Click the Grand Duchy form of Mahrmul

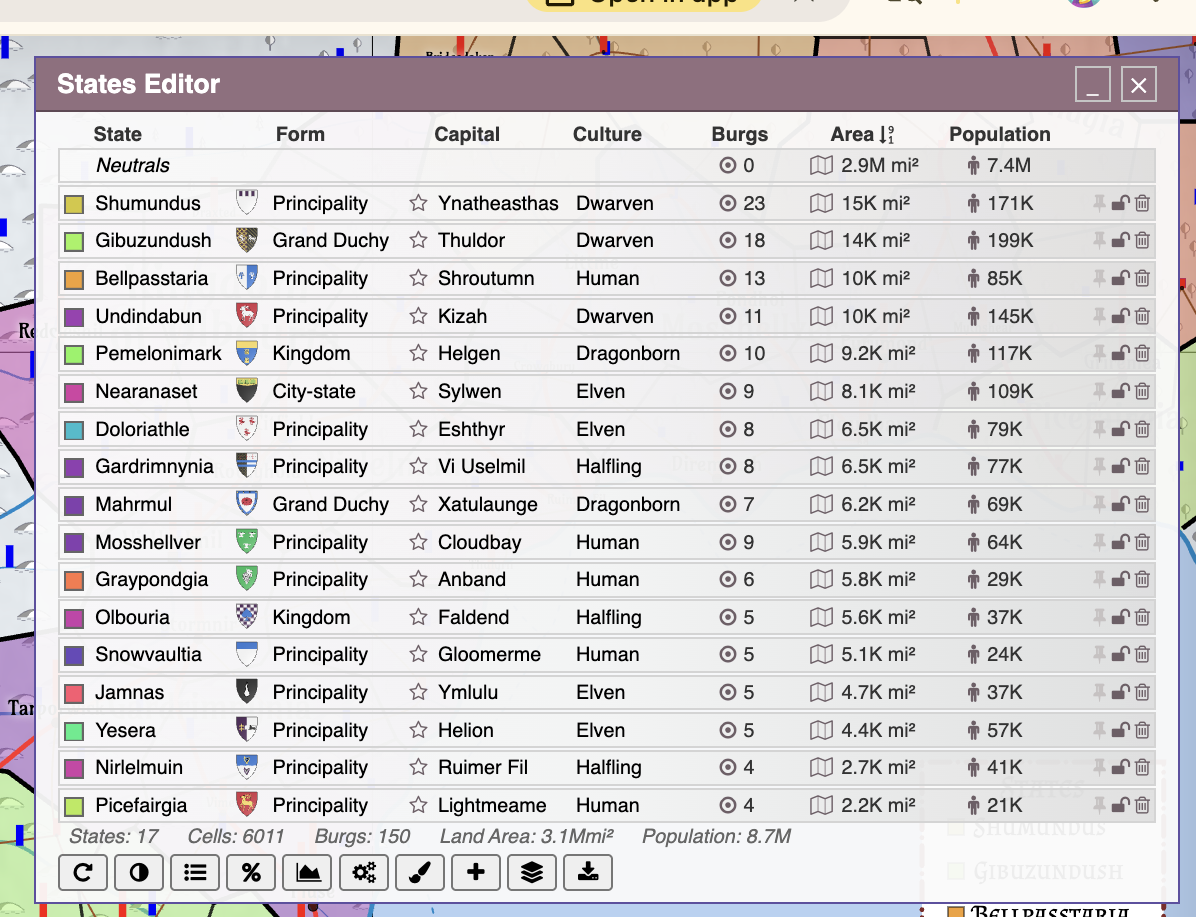point(330,504)
